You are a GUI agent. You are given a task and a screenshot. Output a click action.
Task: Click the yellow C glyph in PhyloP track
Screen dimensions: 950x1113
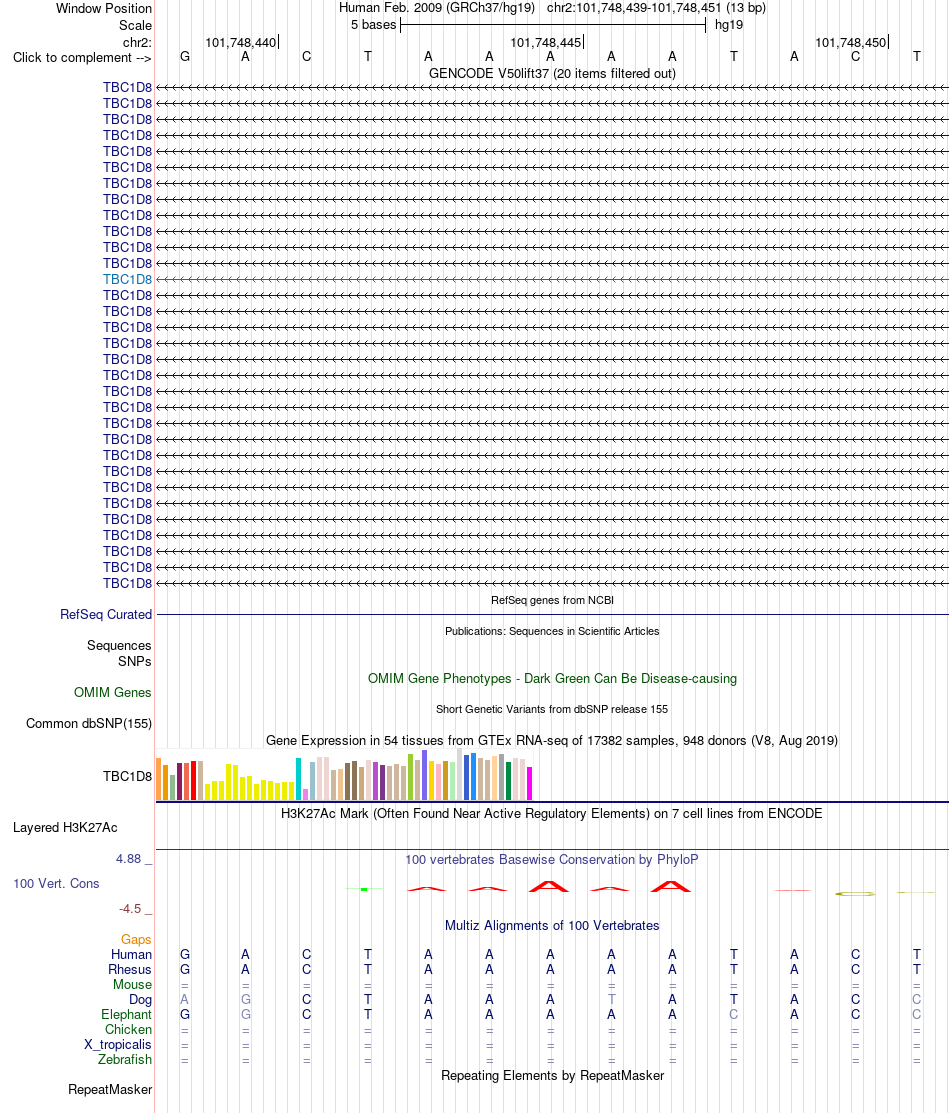pos(856,894)
